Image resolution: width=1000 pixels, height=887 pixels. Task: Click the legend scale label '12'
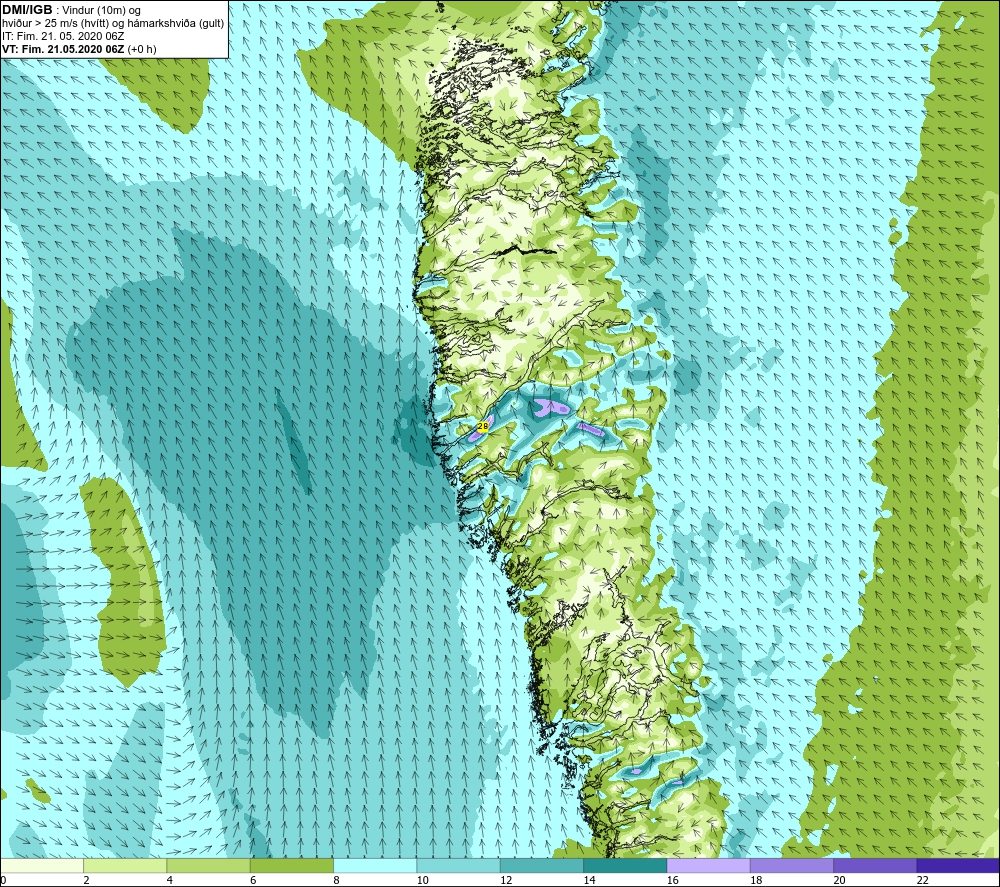(x=506, y=880)
